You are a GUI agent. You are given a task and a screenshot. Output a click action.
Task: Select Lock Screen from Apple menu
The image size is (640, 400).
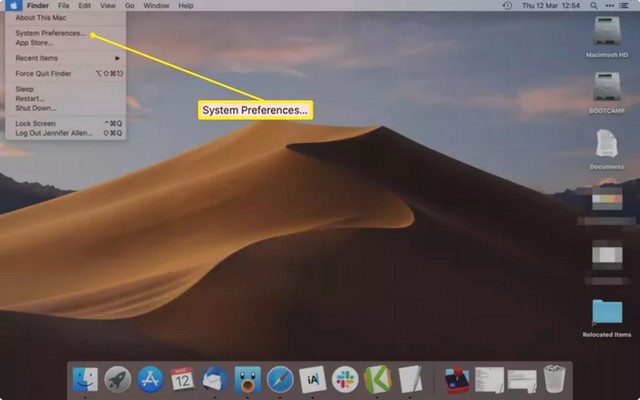[37, 123]
